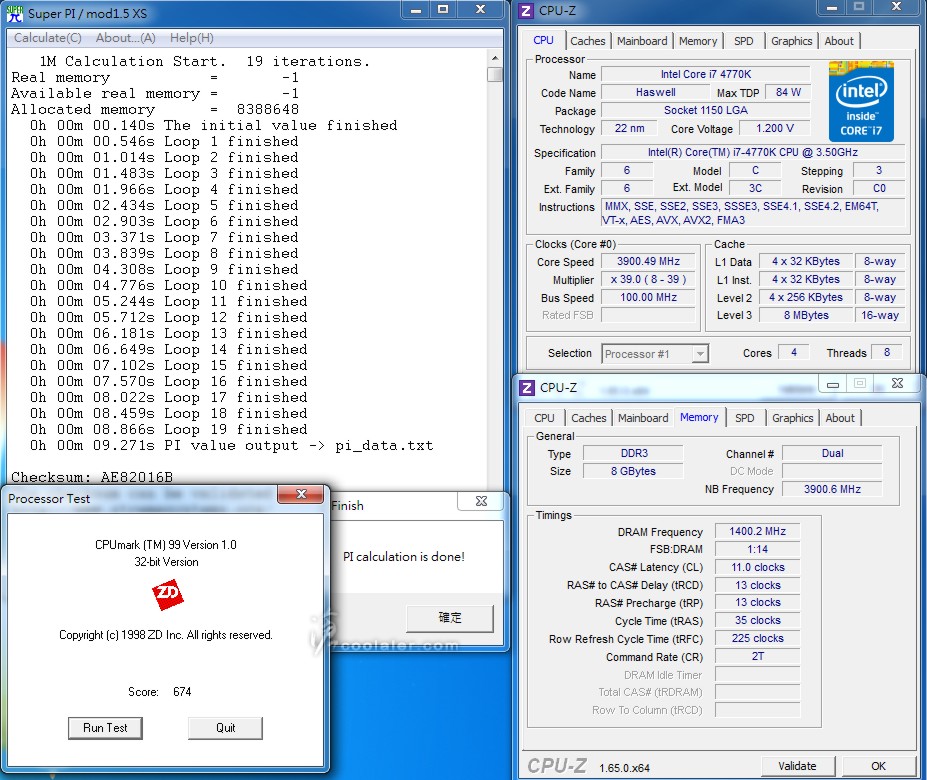Click the memory Size value 8 GBytes

coord(634,471)
